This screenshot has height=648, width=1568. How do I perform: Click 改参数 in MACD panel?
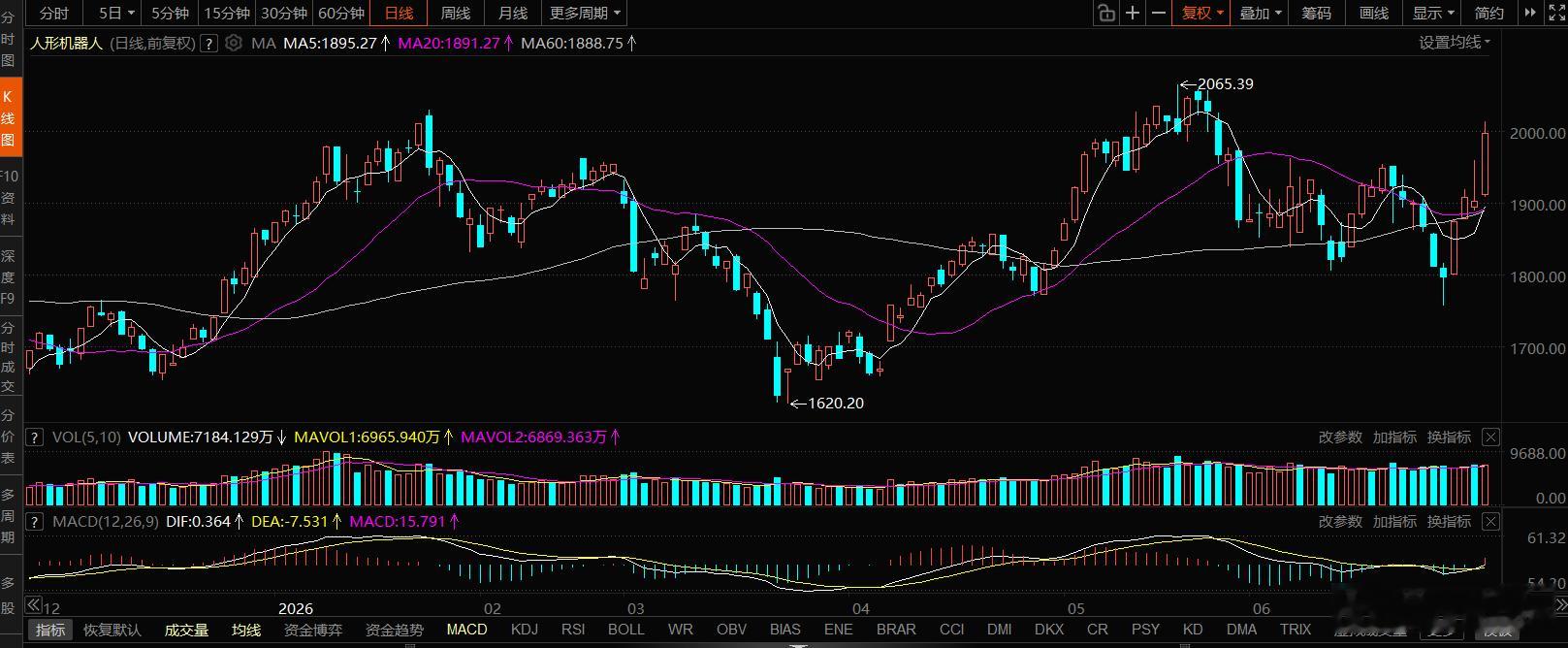click(1340, 522)
